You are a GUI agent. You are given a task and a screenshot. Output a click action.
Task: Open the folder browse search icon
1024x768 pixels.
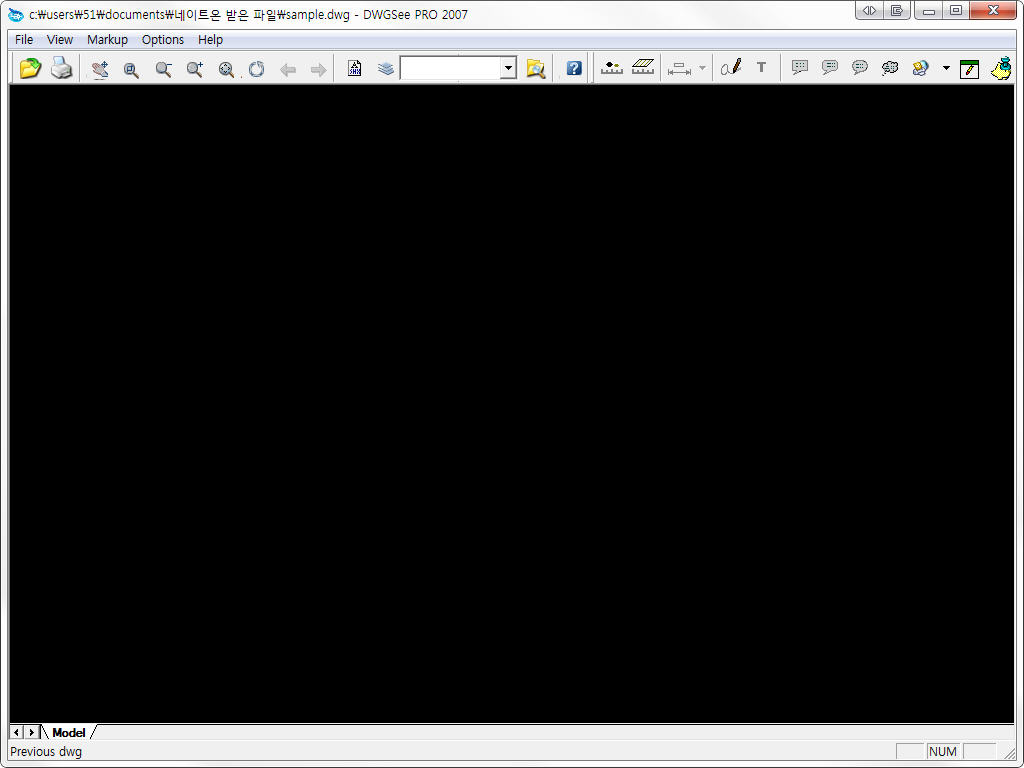(536, 69)
